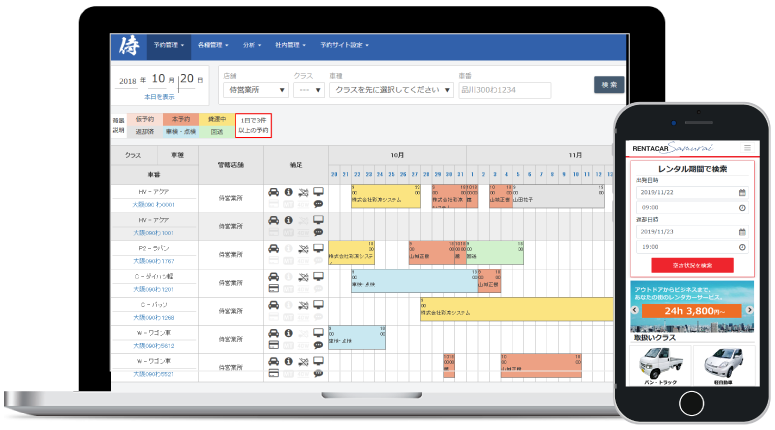Open the 店舗 dropdown showing 侍営業所
The height and width of the screenshot is (430, 775).
coord(253,90)
